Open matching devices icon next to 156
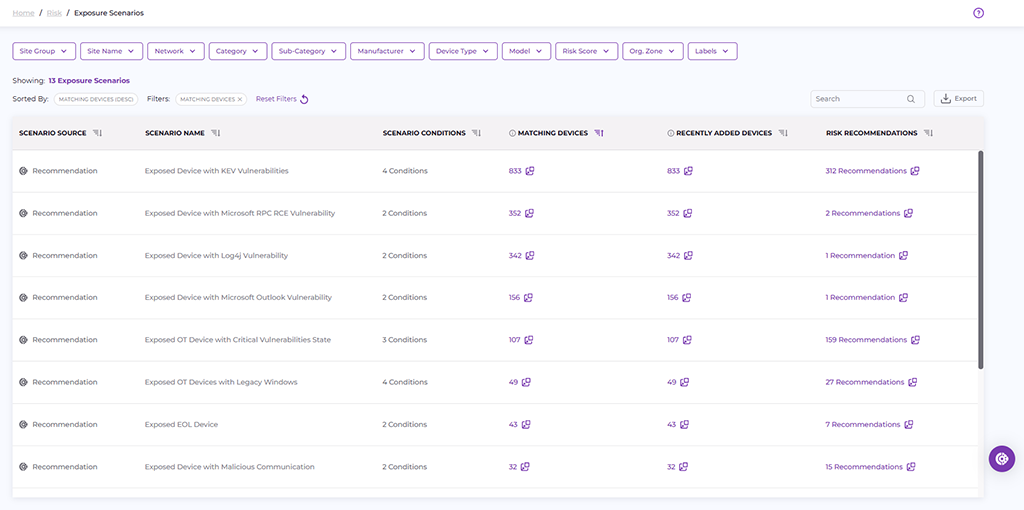Viewport: 1024px width, 510px height. click(528, 298)
